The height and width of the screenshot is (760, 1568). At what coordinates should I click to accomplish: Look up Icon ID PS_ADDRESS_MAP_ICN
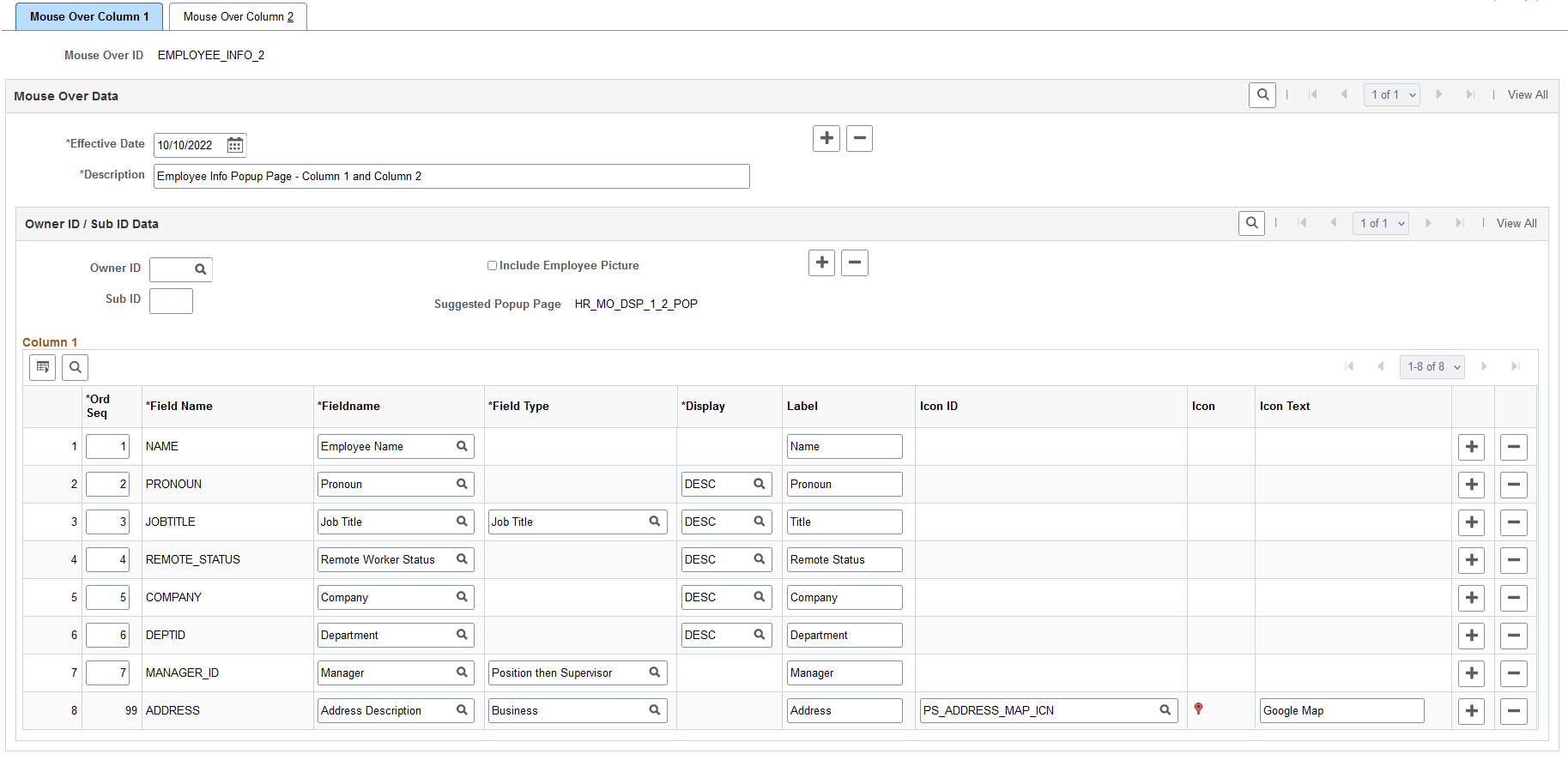click(x=1165, y=710)
